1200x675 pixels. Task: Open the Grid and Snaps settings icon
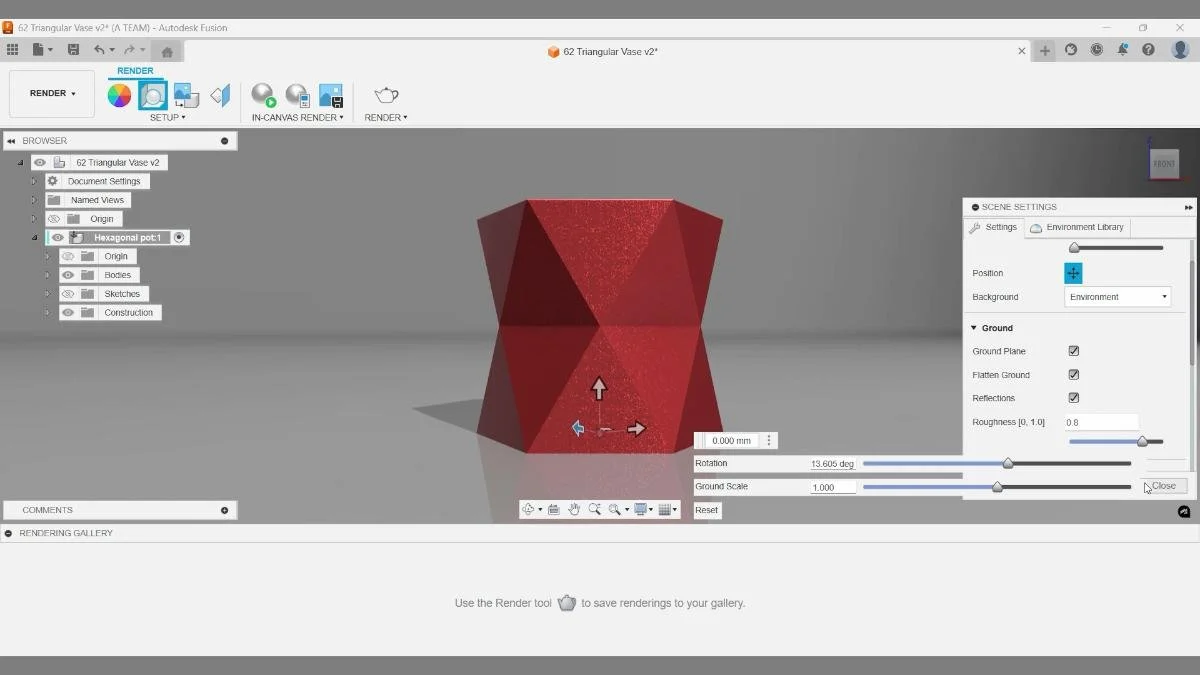[x=665, y=509]
